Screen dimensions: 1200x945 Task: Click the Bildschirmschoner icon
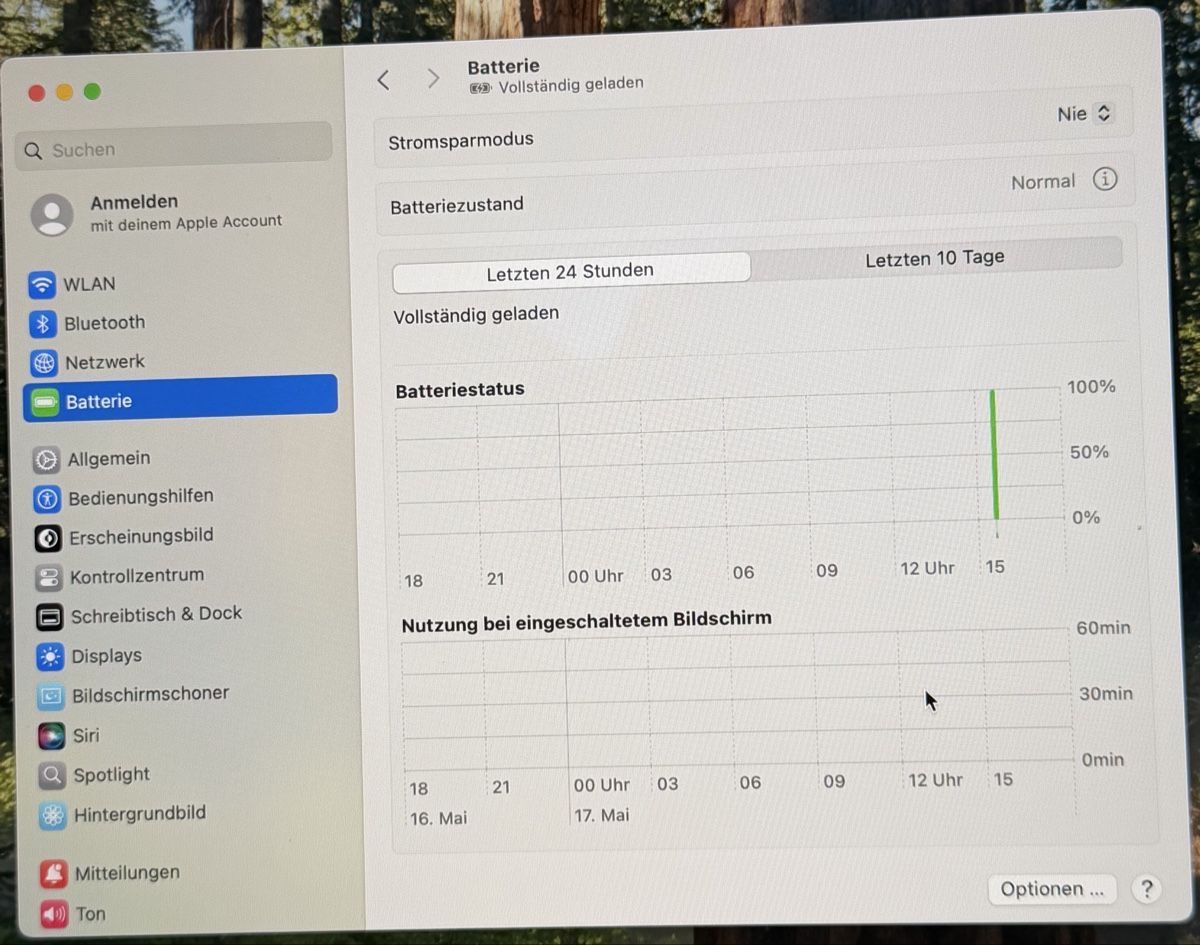point(51,696)
